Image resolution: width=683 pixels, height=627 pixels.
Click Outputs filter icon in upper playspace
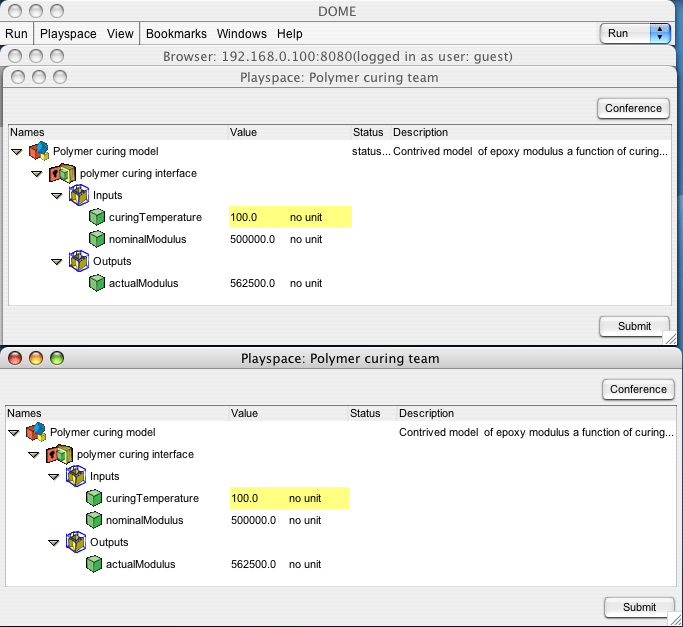79,261
